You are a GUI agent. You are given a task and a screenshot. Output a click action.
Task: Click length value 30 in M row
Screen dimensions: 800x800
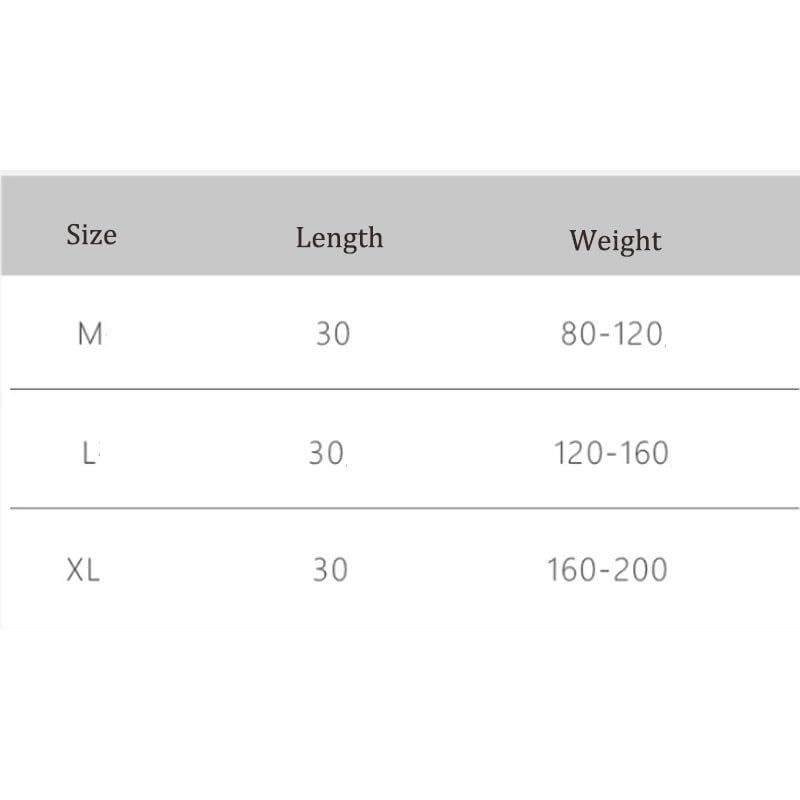click(x=333, y=334)
